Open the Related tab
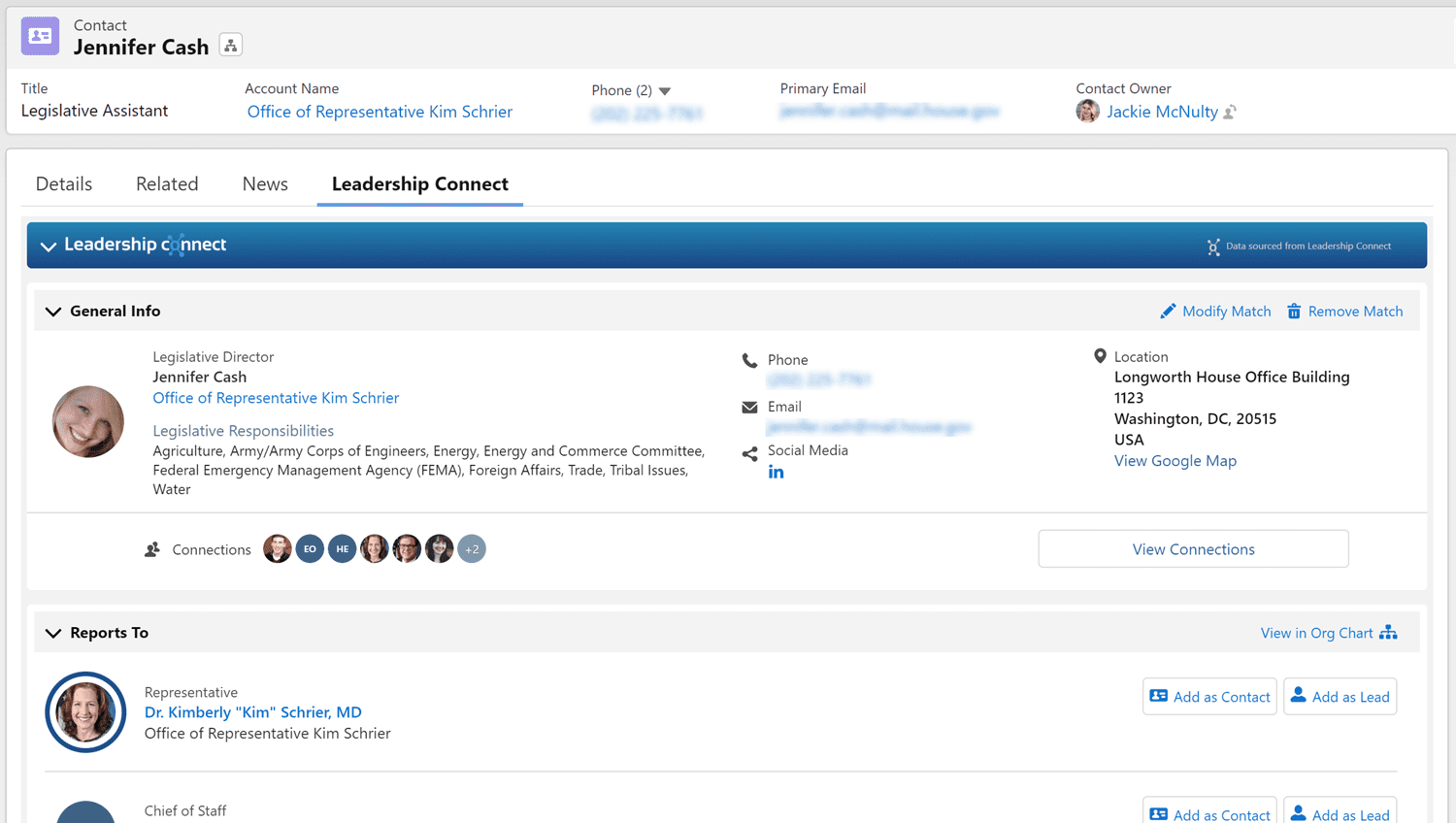Image resolution: width=1456 pixels, height=823 pixels. [167, 184]
